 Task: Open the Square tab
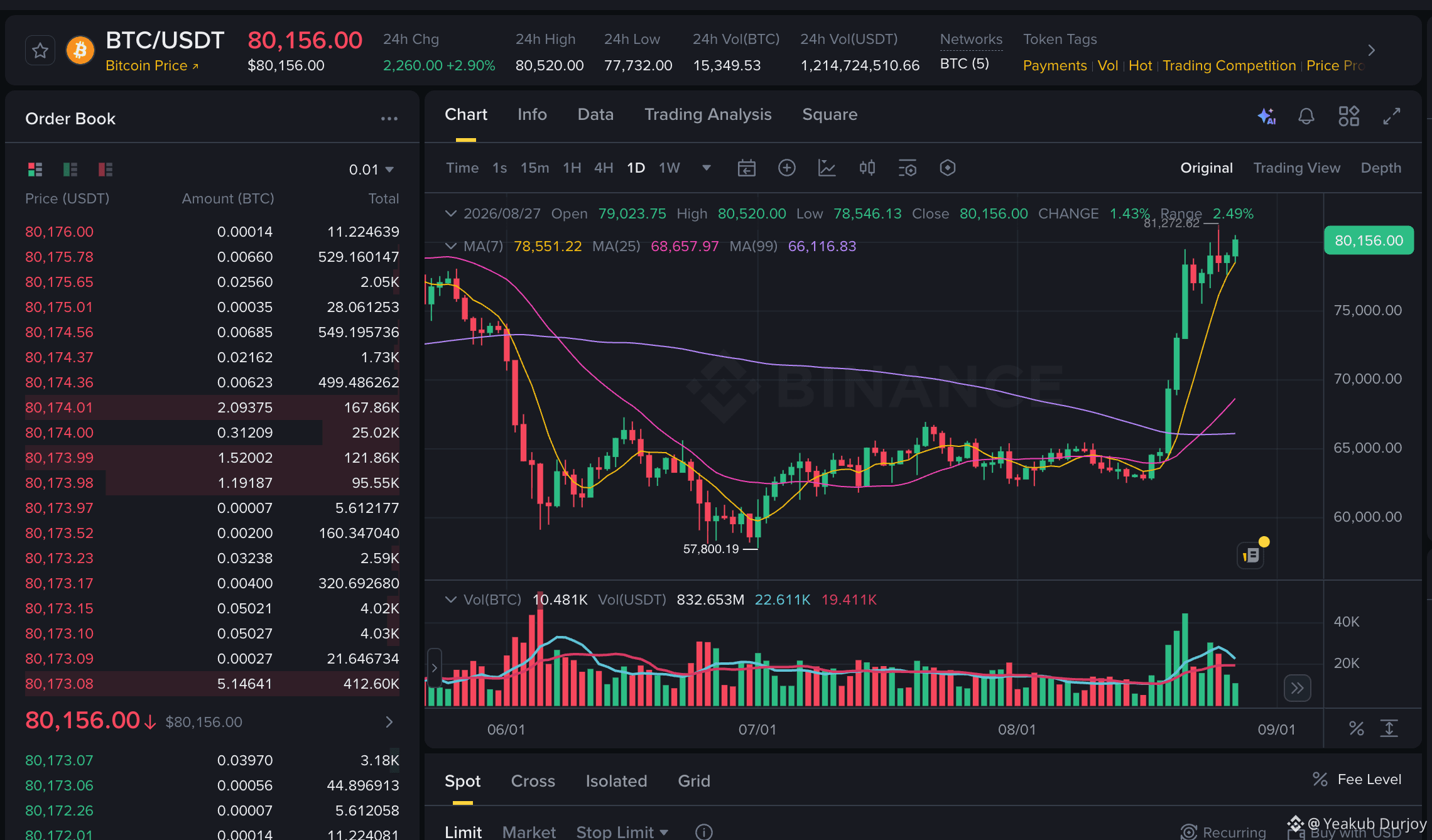(x=830, y=115)
